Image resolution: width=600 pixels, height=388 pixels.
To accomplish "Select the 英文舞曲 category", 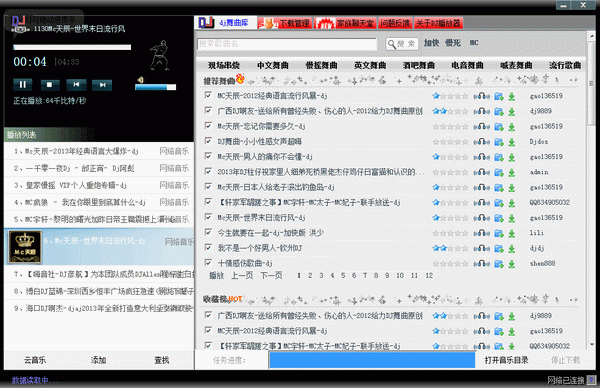I will pyautogui.click(x=370, y=65).
